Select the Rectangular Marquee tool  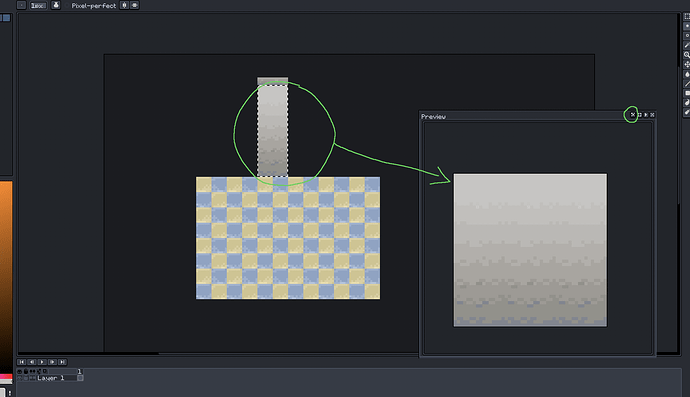(x=686, y=16)
